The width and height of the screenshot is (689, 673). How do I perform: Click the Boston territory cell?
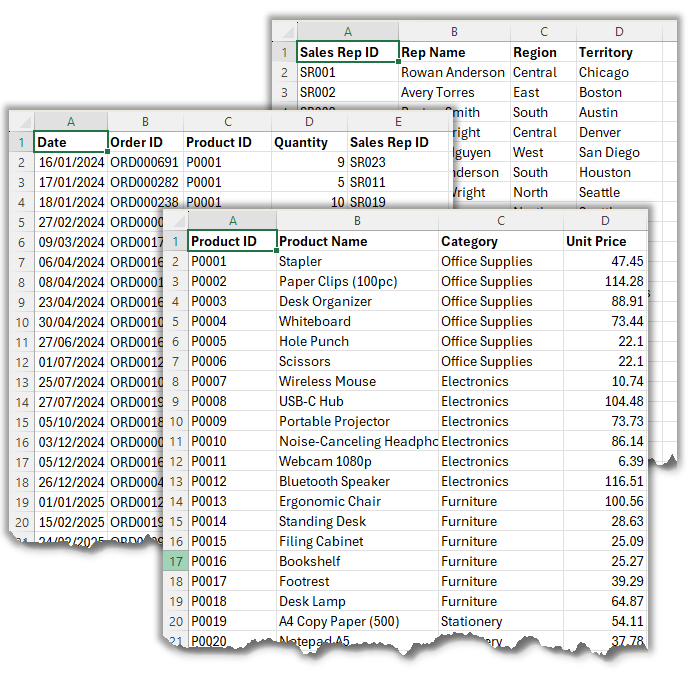(619, 92)
